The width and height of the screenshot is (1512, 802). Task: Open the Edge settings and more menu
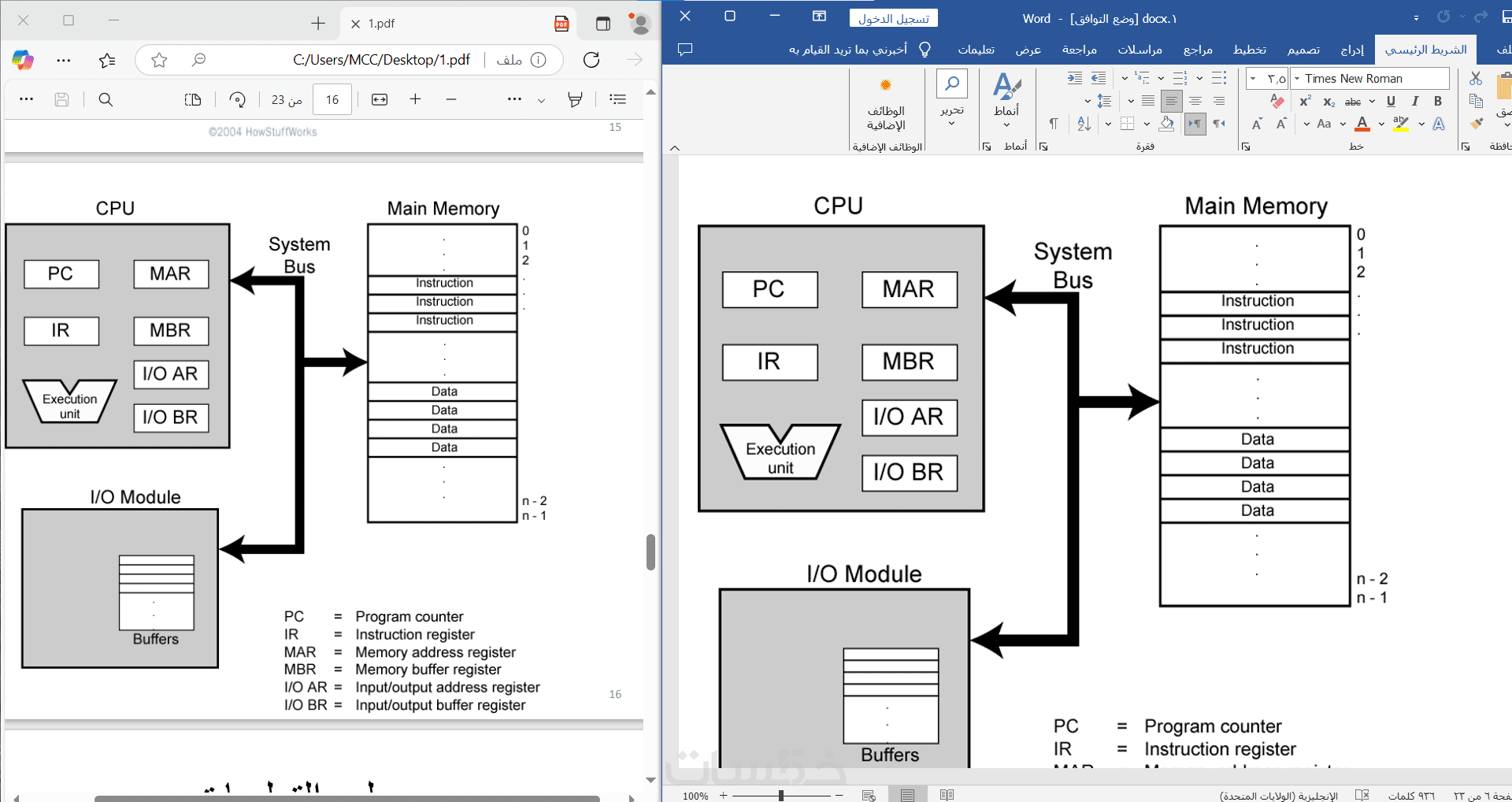(x=64, y=60)
